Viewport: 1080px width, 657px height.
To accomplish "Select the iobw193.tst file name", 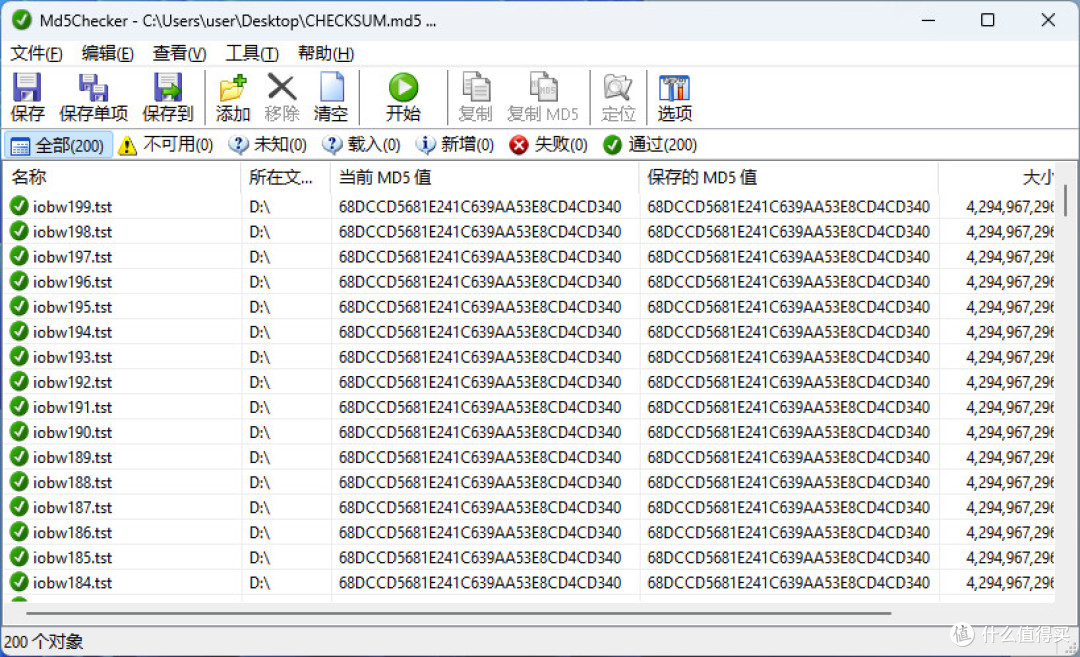I will coord(72,357).
